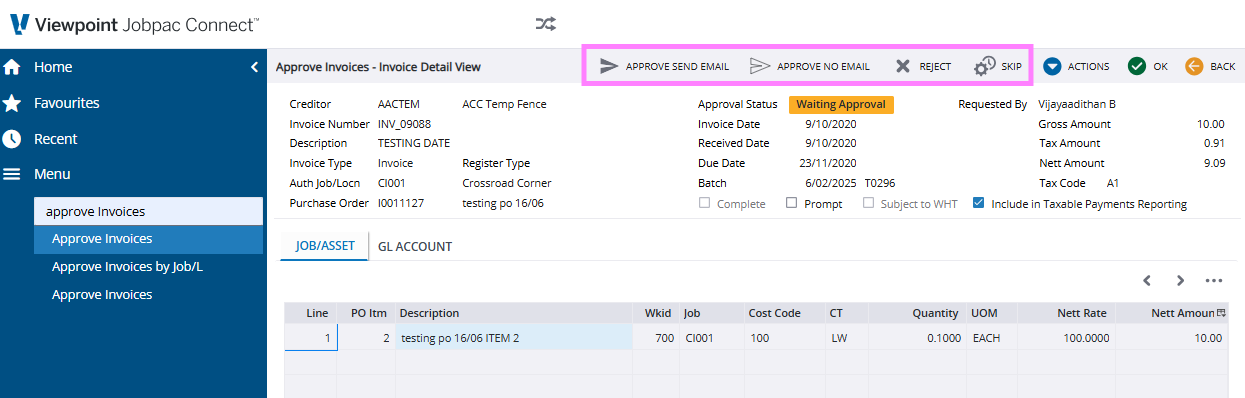Screen dimensions: 1245x398
Task: Open the grid's three-dot more options menu
Action: [x=1214, y=281]
